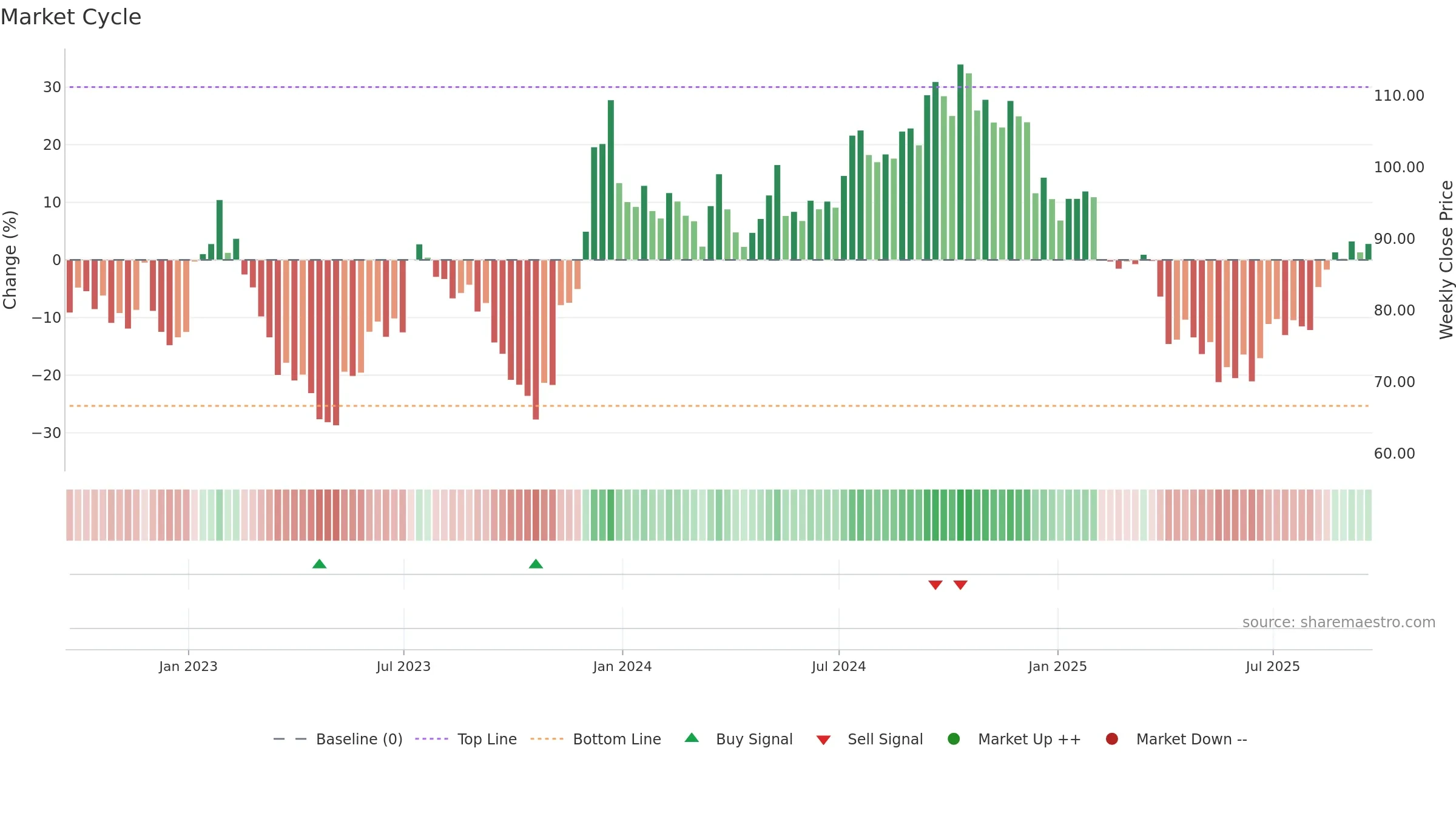
Task: Click the 30 tick on Change axis
Action: [52, 87]
